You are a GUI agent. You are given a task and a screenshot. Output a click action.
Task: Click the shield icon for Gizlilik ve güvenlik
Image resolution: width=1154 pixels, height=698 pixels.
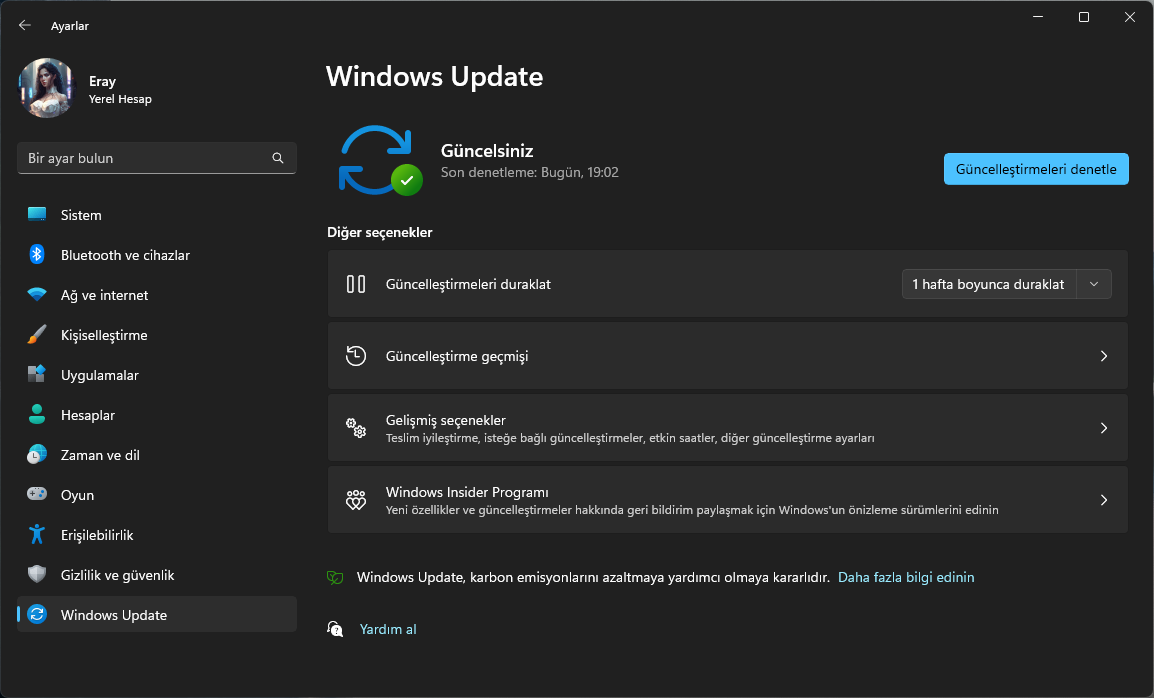point(37,575)
